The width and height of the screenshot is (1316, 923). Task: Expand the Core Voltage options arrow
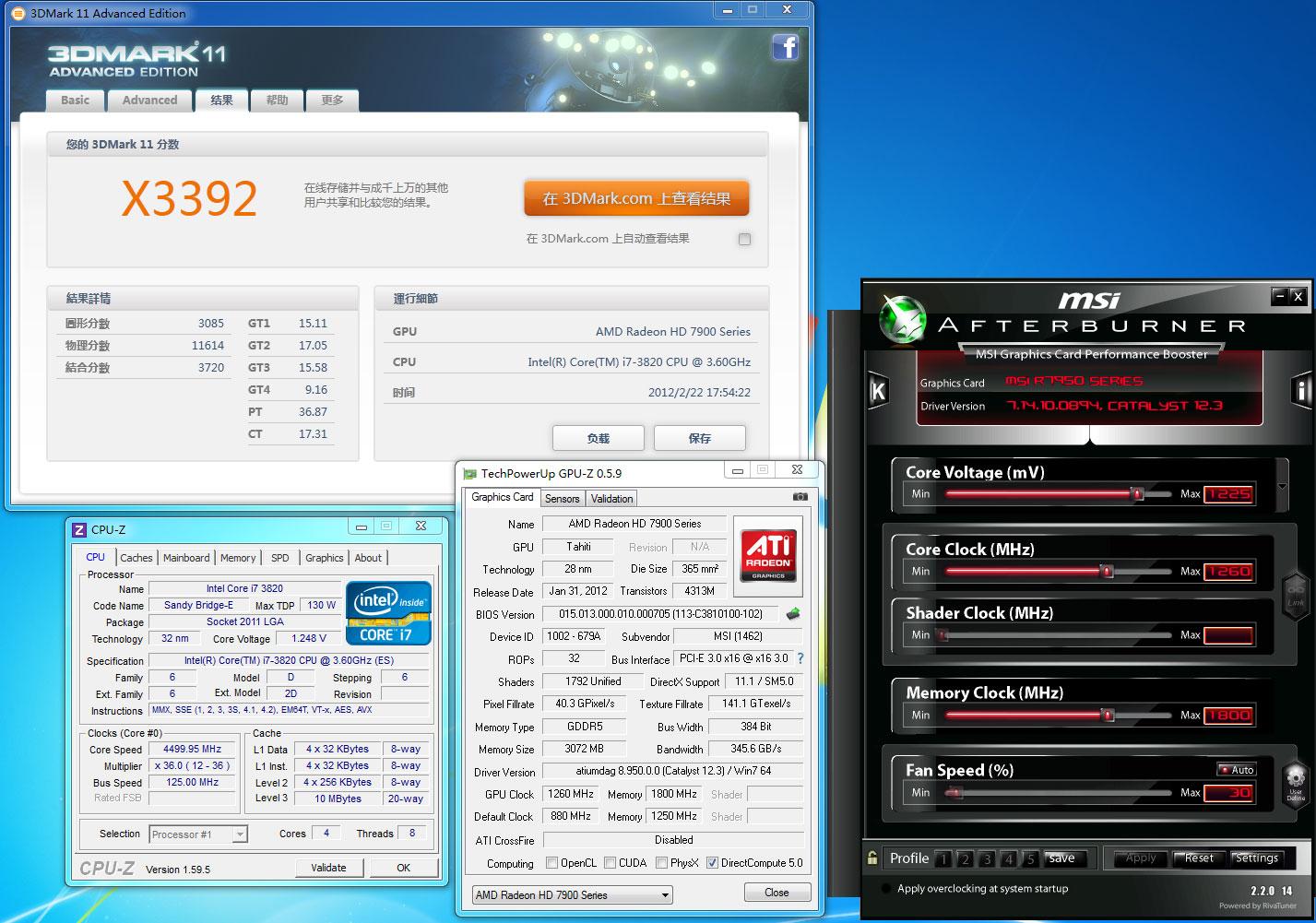(1282, 487)
